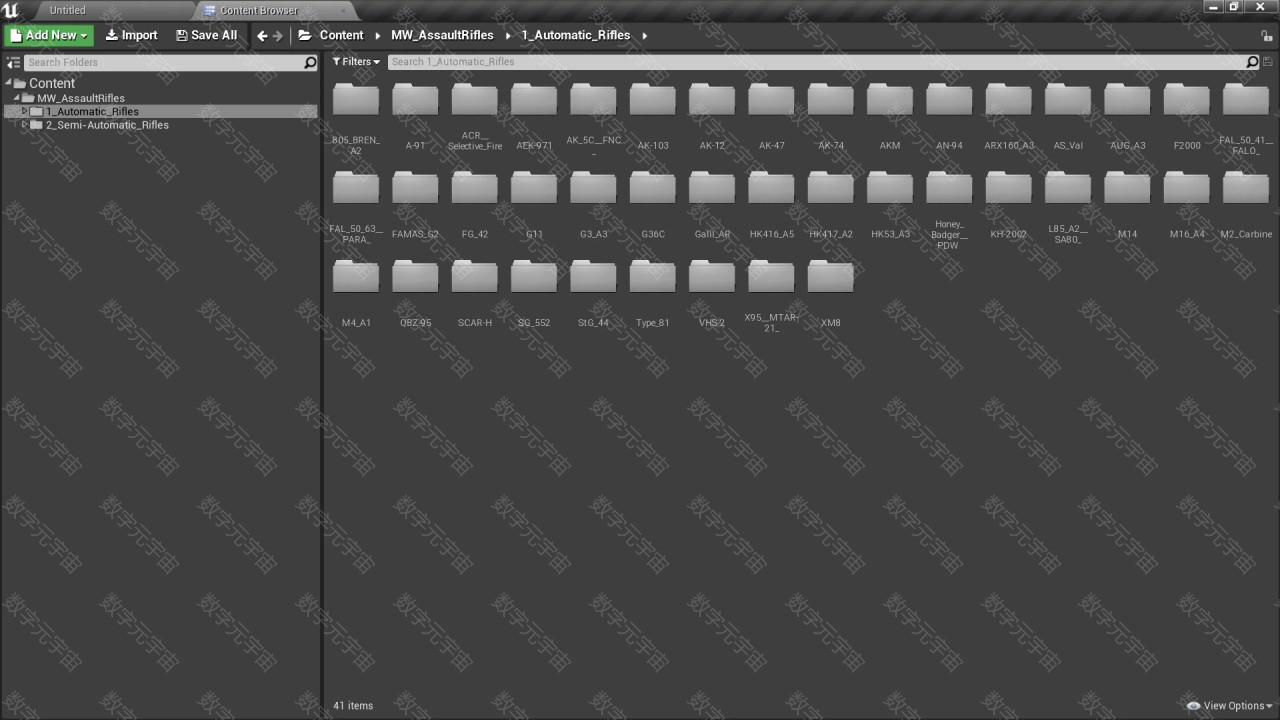Open the Add New dropdown
Screen dimensions: 1280x720
(x=49, y=35)
